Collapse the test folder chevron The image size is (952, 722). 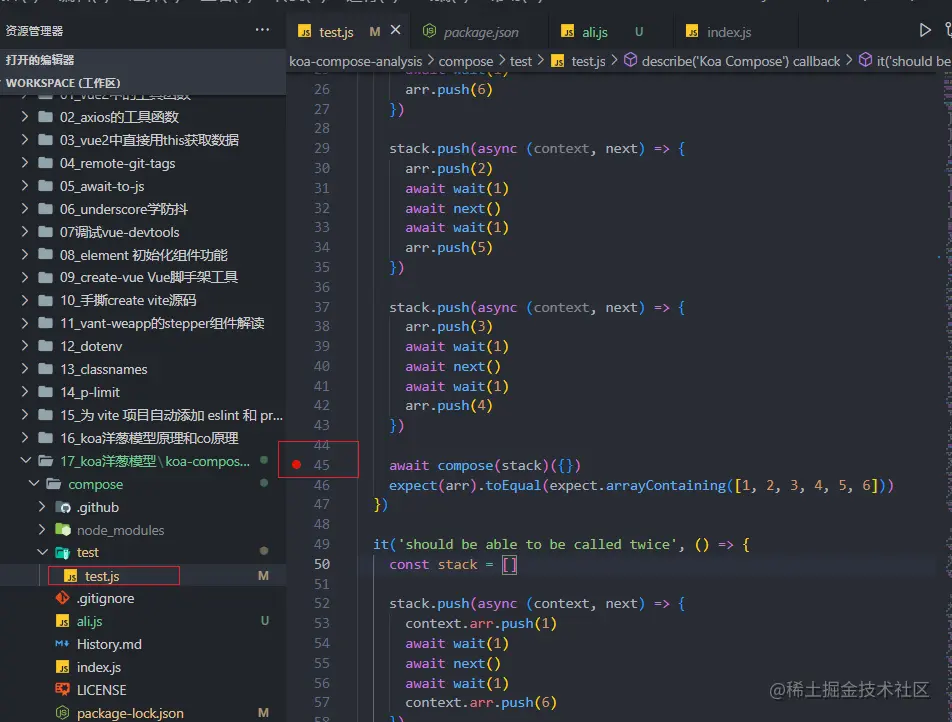point(42,552)
